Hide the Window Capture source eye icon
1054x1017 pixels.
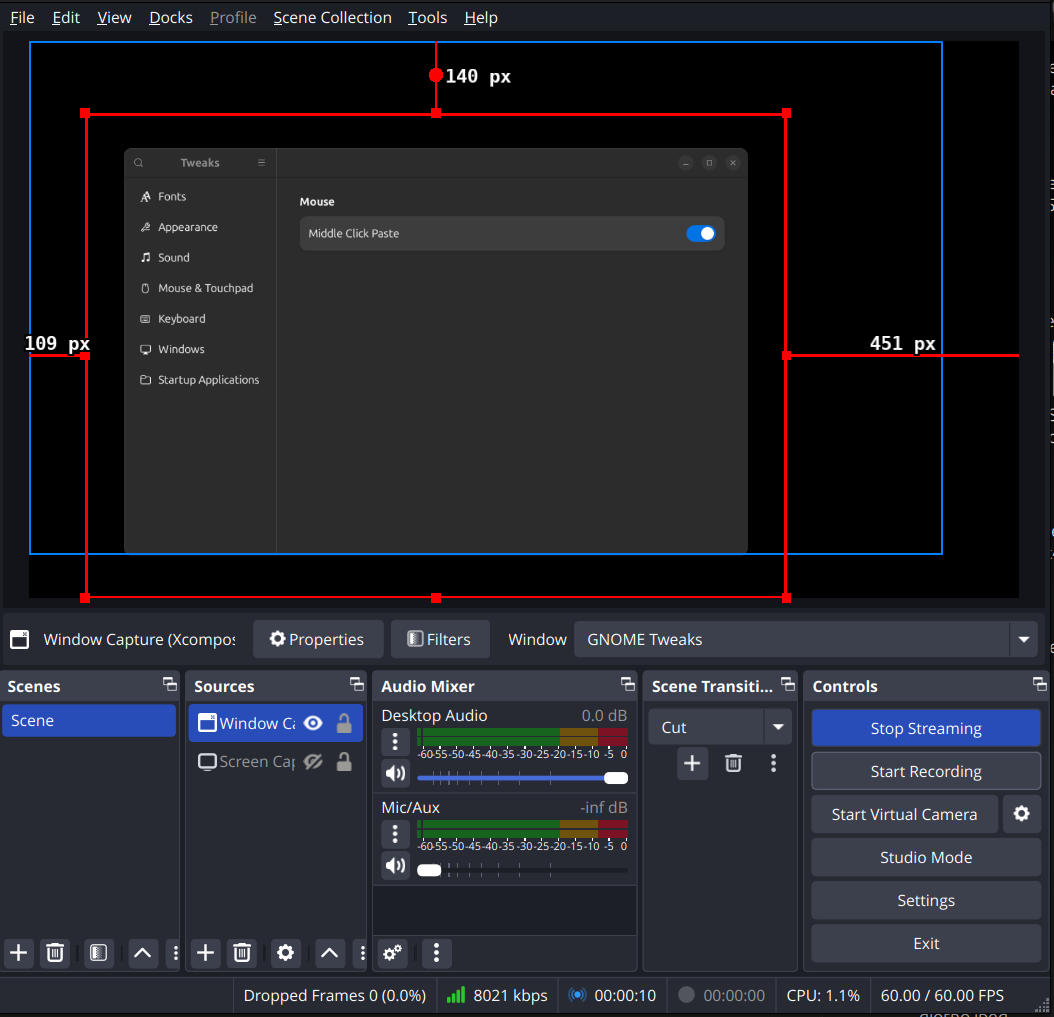click(x=313, y=723)
